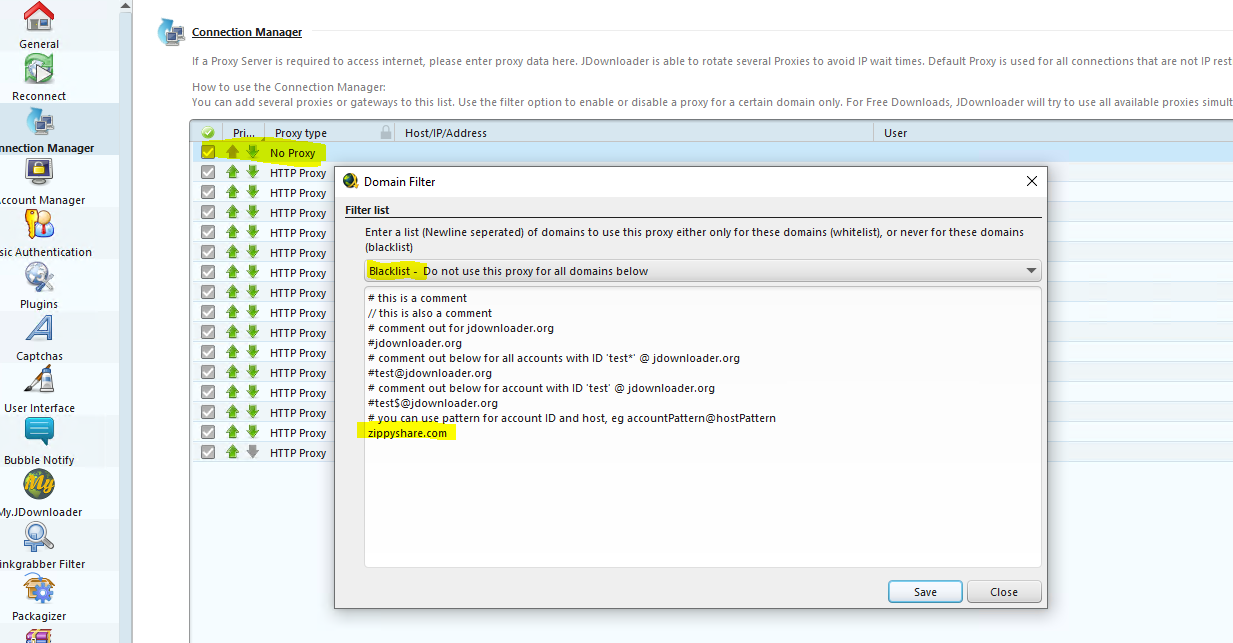
Task: Open the Packagizer settings section
Action: [x=39, y=598]
